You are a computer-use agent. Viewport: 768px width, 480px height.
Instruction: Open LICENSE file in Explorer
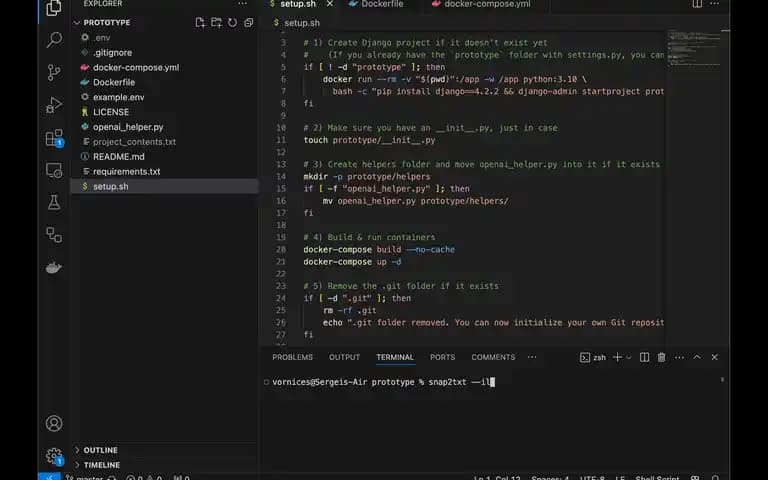165,112
